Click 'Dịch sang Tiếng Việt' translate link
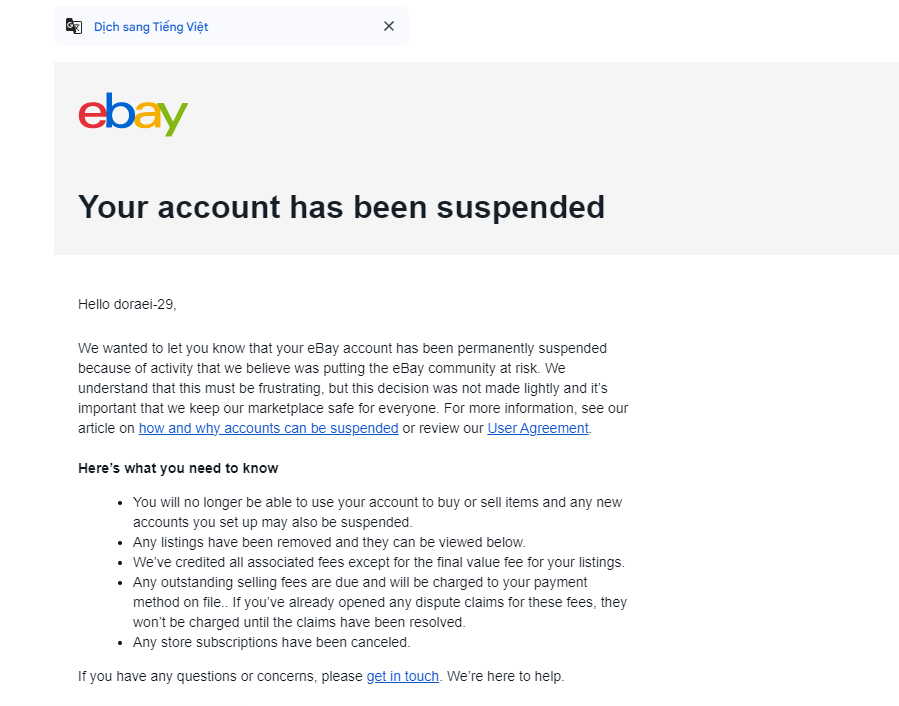Image resolution: width=899 pixels, height=706 pixels. (x=151, y=27)
